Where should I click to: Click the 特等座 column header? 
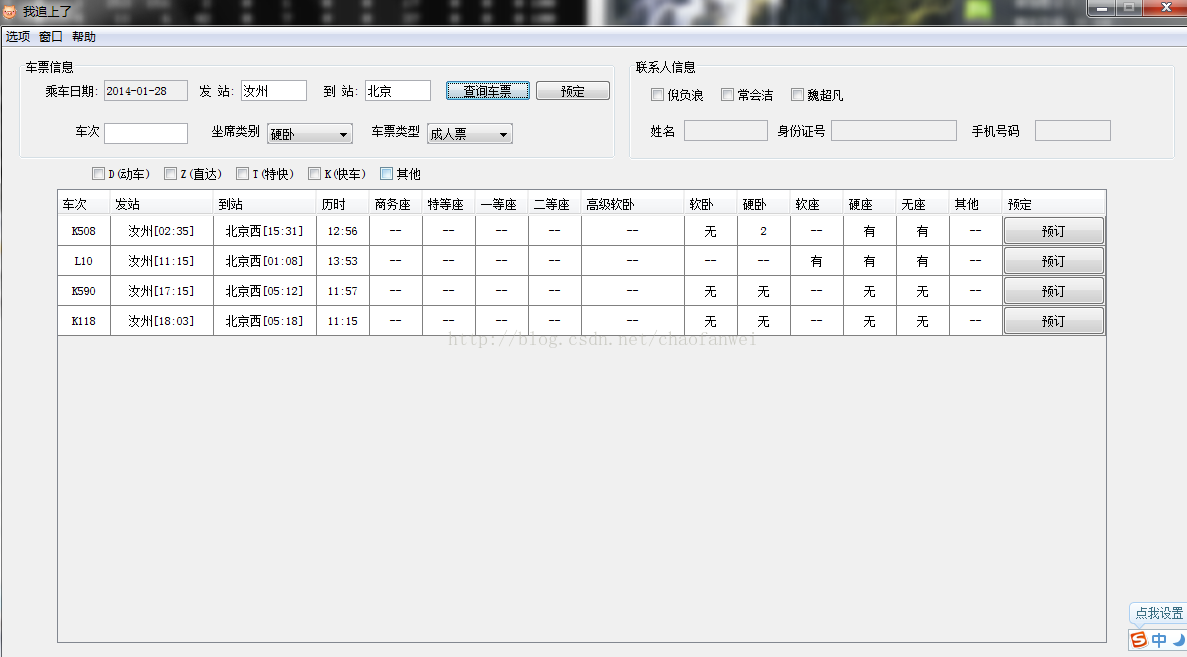449,204
